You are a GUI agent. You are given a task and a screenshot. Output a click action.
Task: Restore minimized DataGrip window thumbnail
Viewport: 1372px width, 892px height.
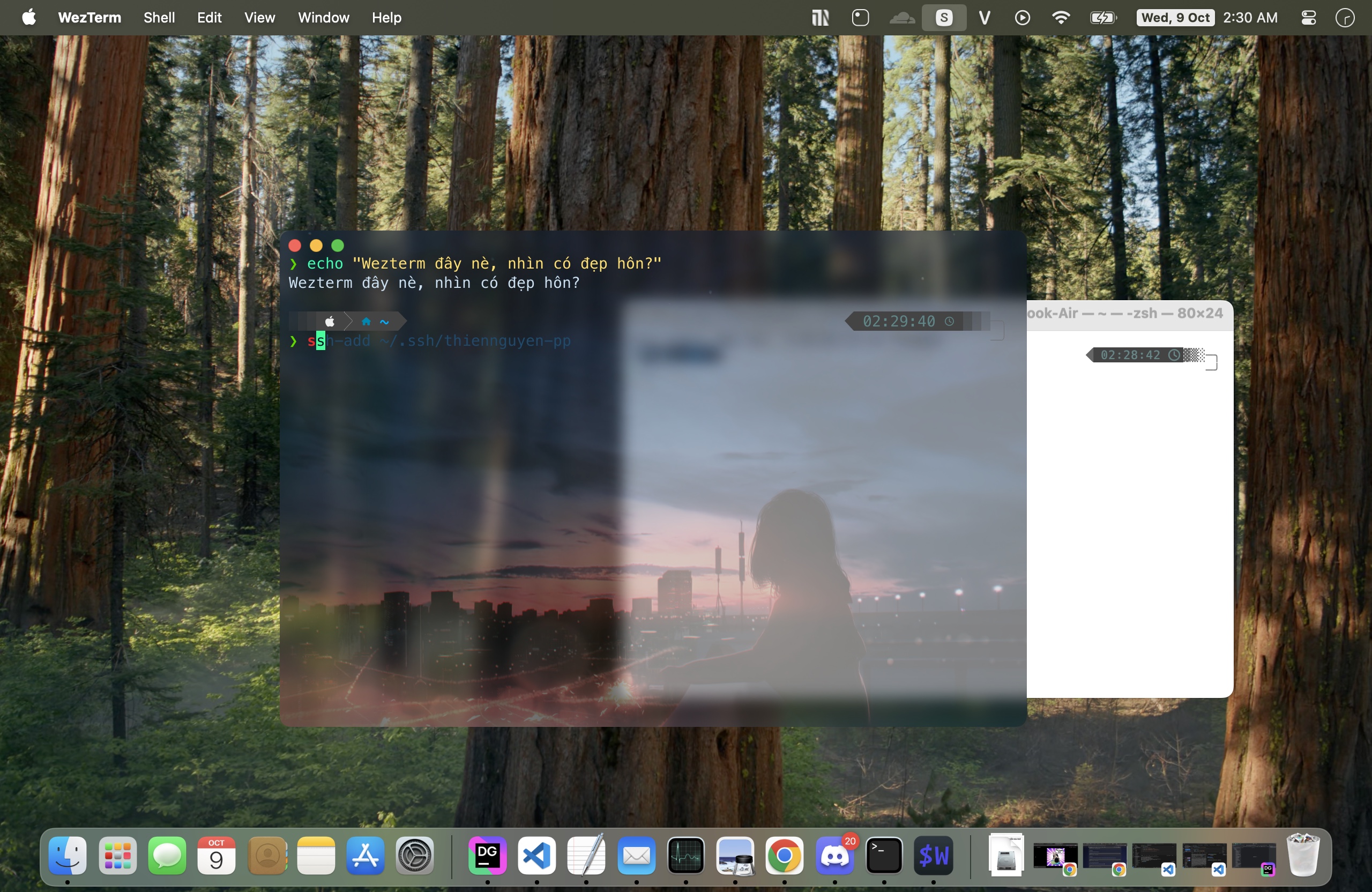click(x=1254, y=857)
